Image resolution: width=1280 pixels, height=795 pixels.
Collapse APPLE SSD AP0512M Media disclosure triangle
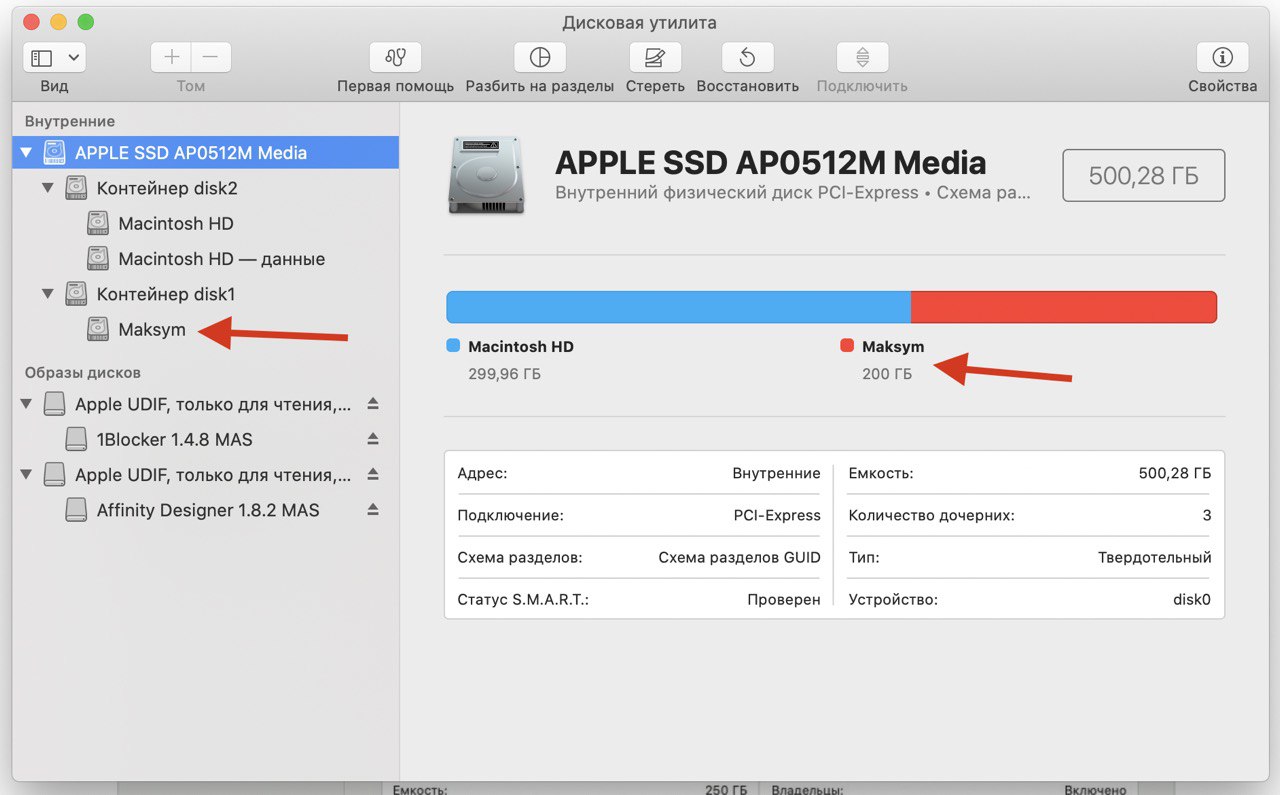(26, 153)
